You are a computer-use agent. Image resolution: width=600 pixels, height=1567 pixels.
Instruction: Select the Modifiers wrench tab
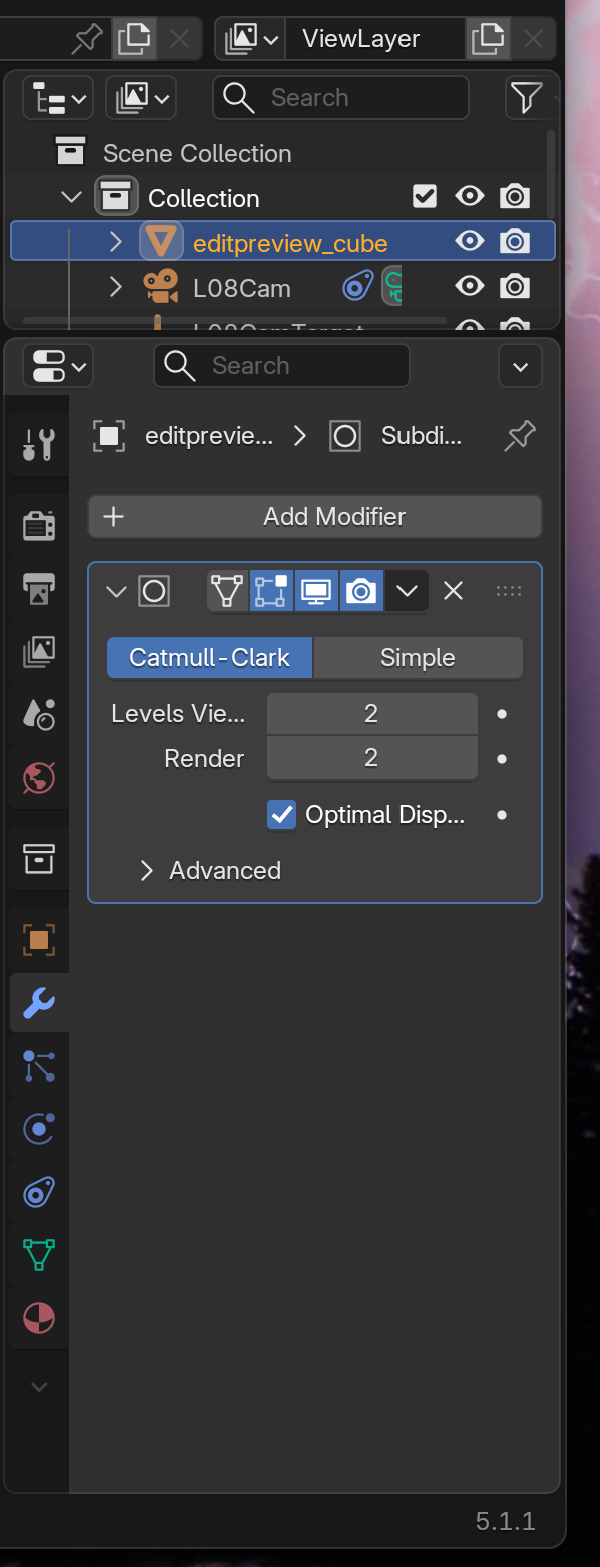click(x=39, y=1003)
